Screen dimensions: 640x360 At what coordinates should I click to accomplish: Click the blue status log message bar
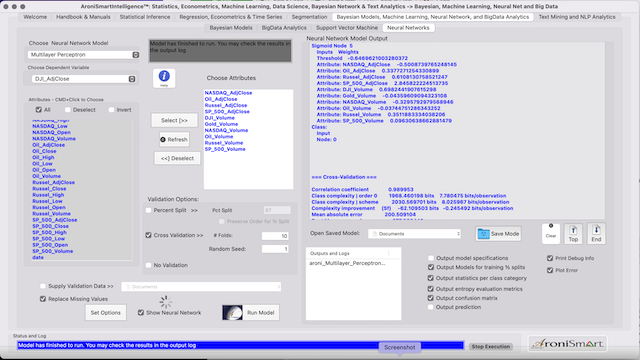click(240, 345)
